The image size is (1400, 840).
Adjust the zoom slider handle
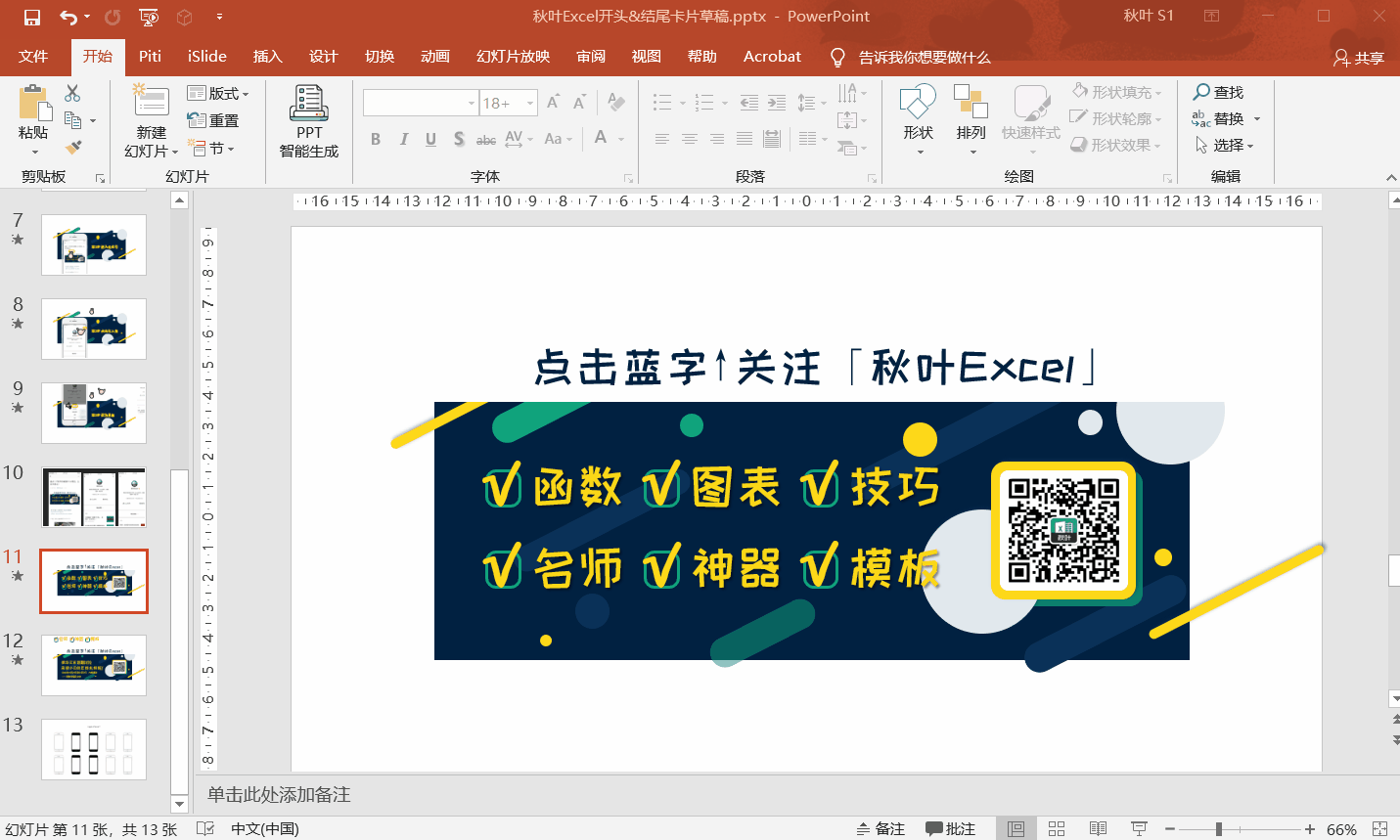tap(1218, 828)
